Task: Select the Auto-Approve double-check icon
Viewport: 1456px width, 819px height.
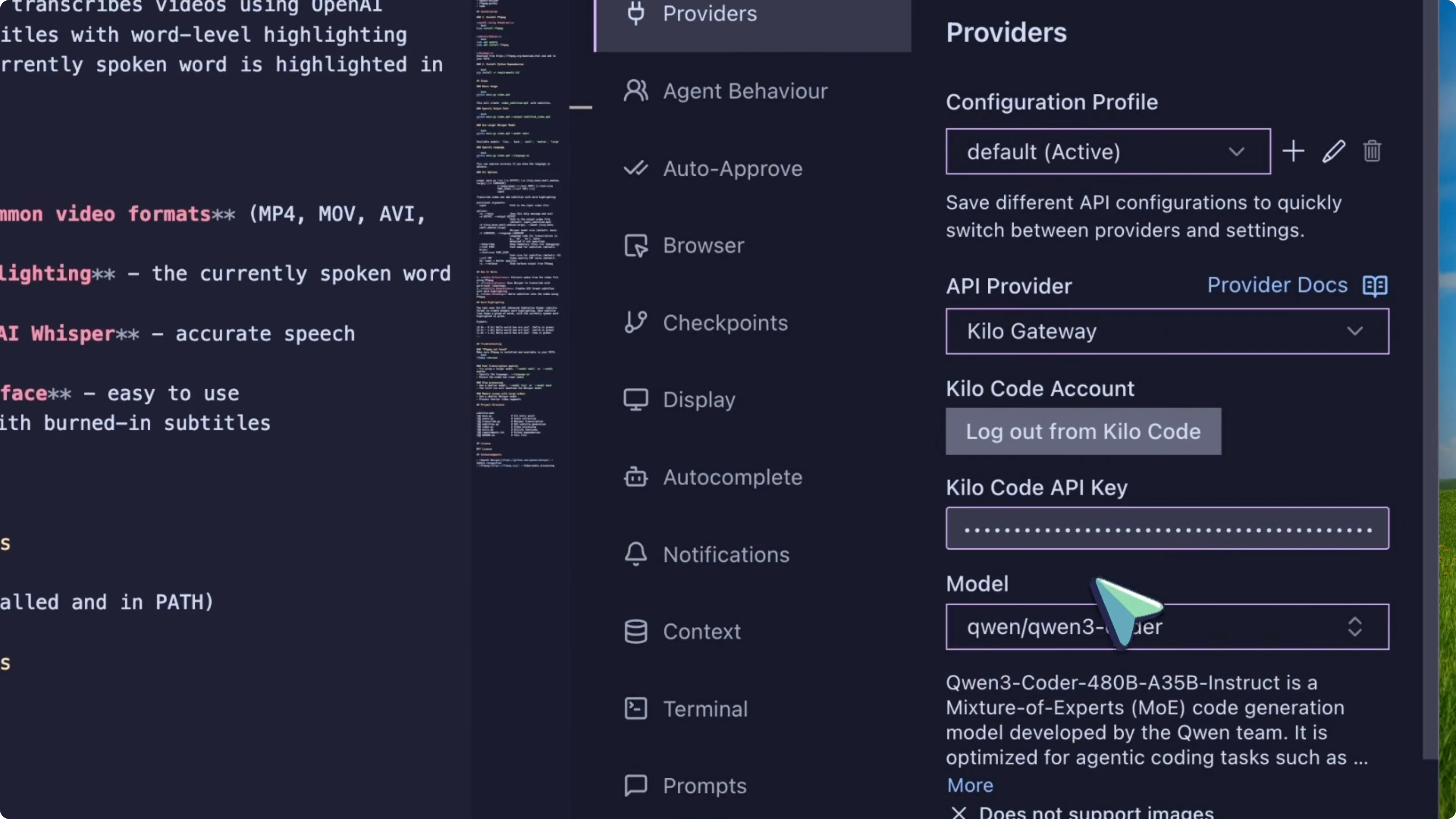Action: click(x=637, y=168)
